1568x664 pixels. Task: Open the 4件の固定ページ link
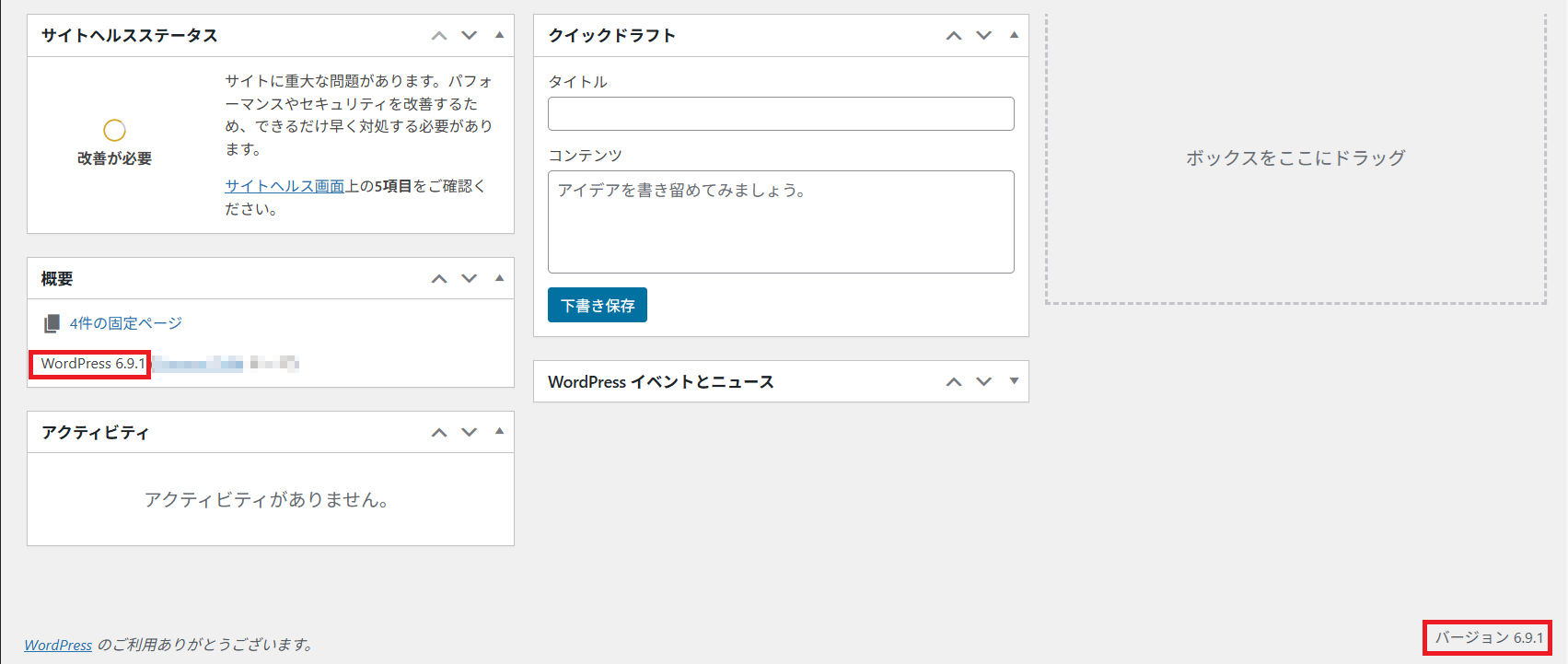pyautogui.click(x=126, y=323)
